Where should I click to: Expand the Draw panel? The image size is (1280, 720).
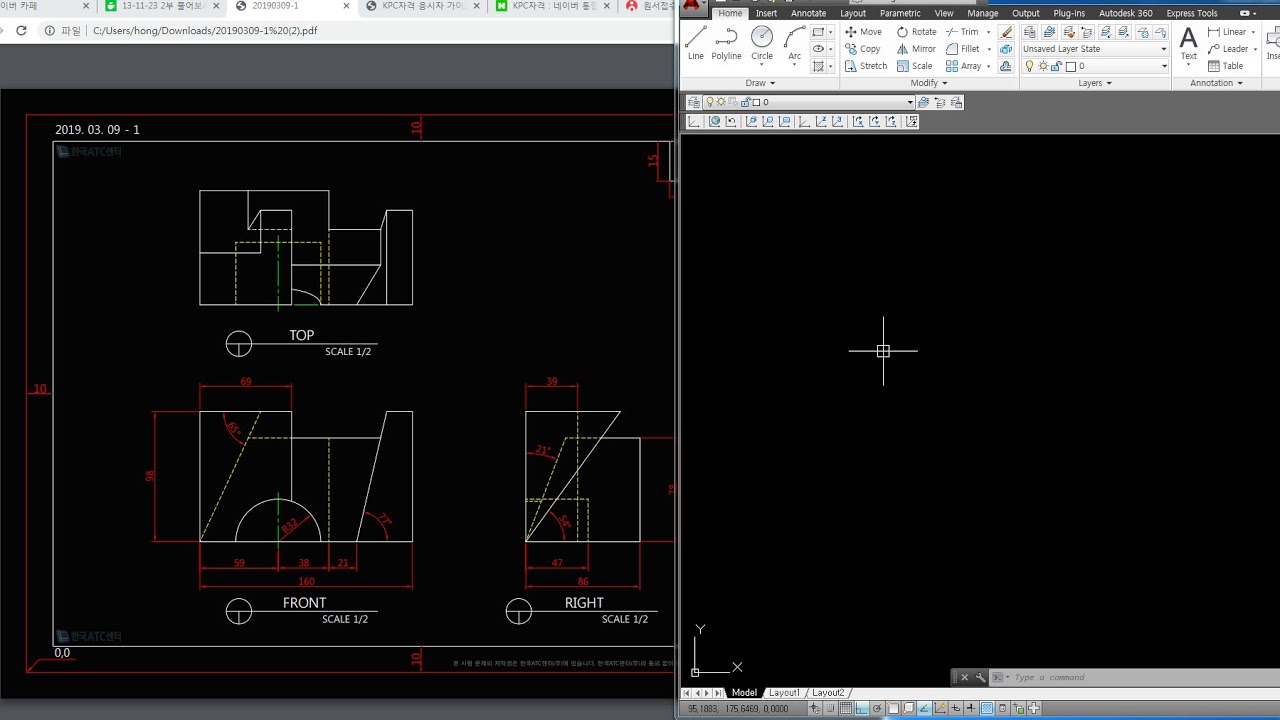[760, 83]
